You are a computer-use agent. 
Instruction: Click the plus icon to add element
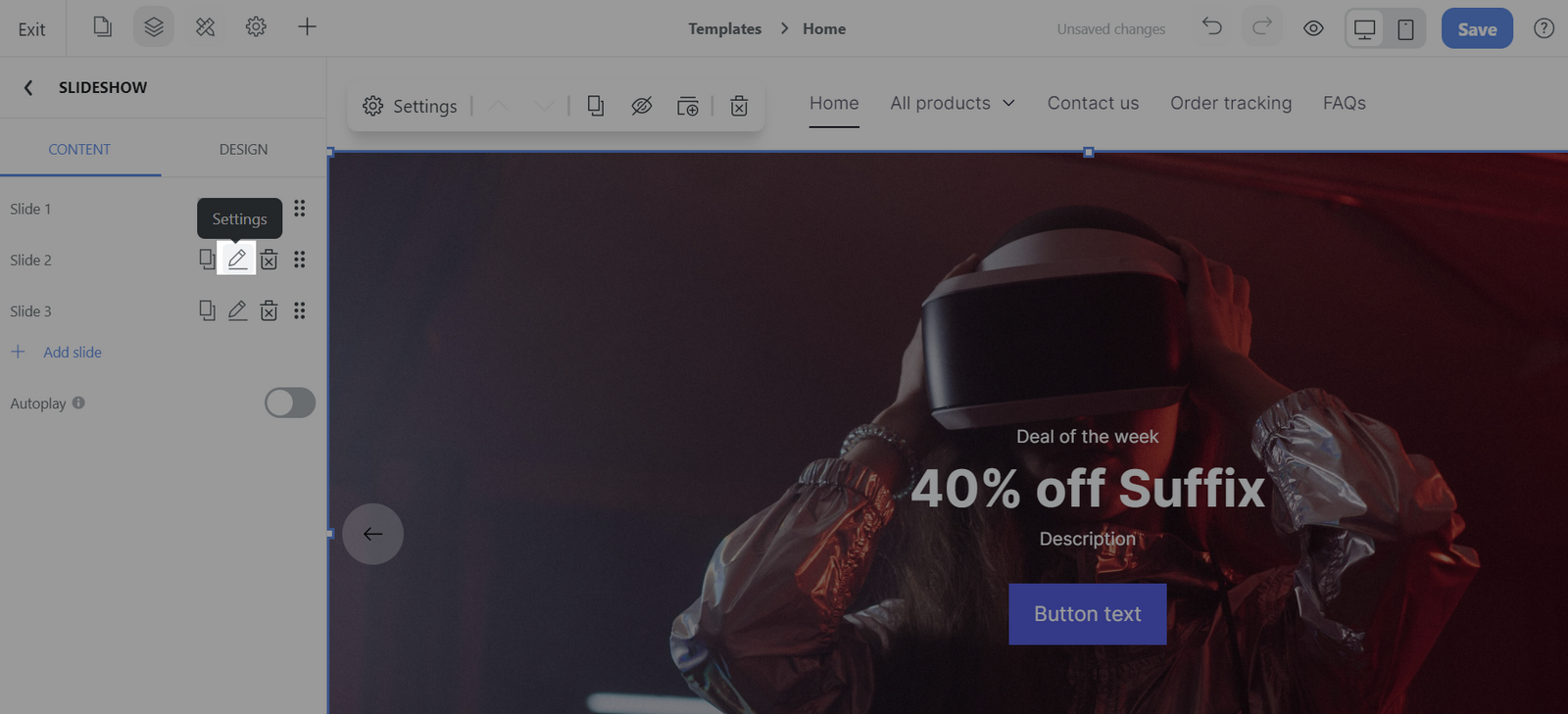tap(307, 26)
